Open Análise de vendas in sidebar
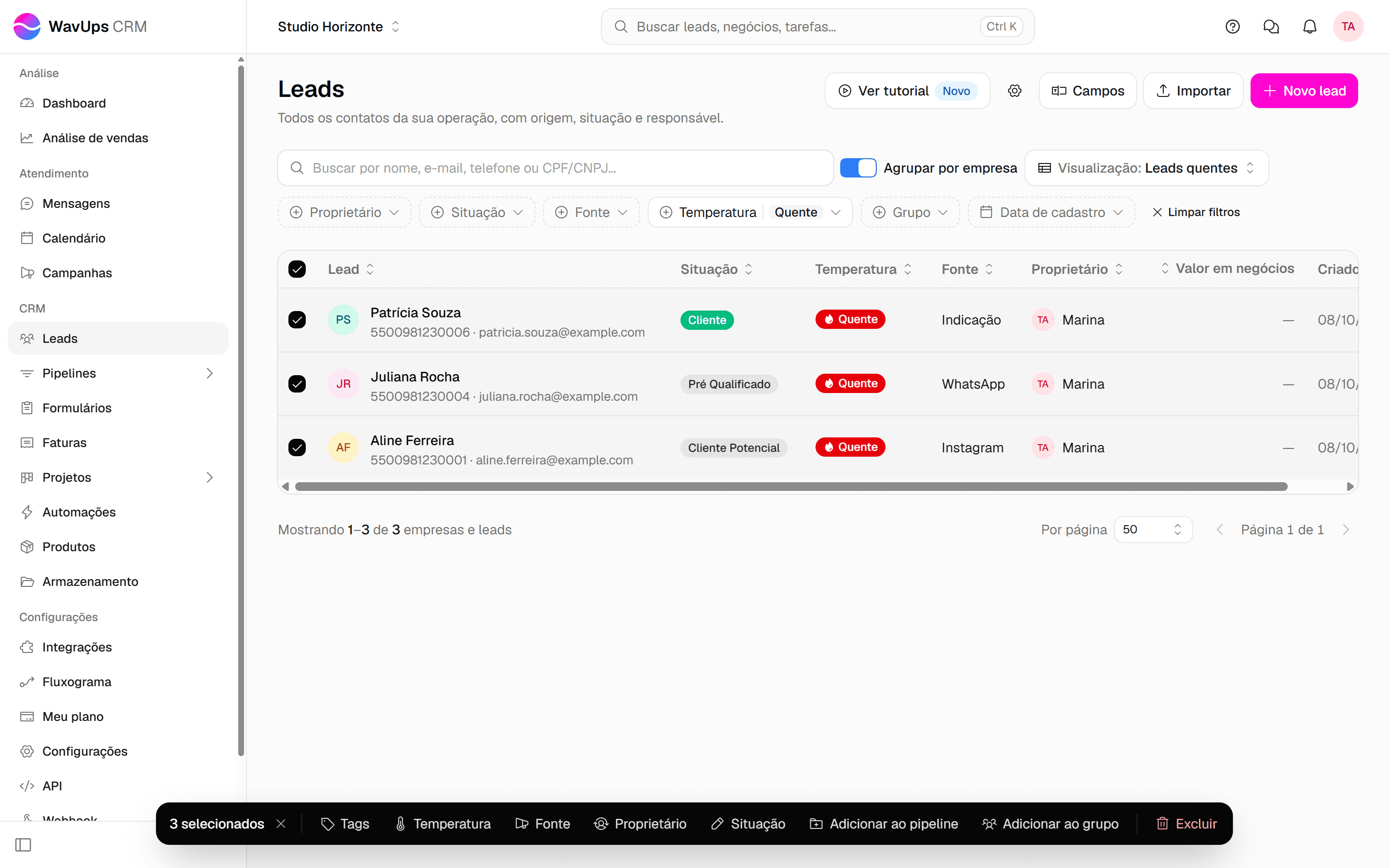Screen dimensions: 1389x868 (x=118, y=138)
